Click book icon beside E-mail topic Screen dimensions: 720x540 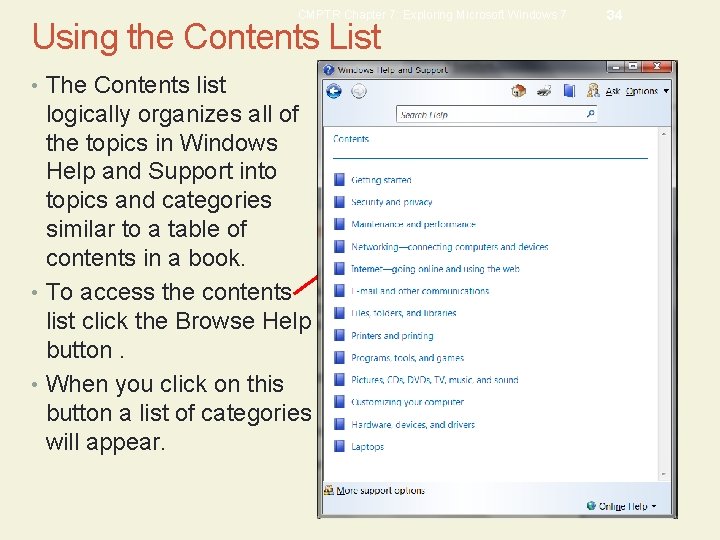[339, 290]
